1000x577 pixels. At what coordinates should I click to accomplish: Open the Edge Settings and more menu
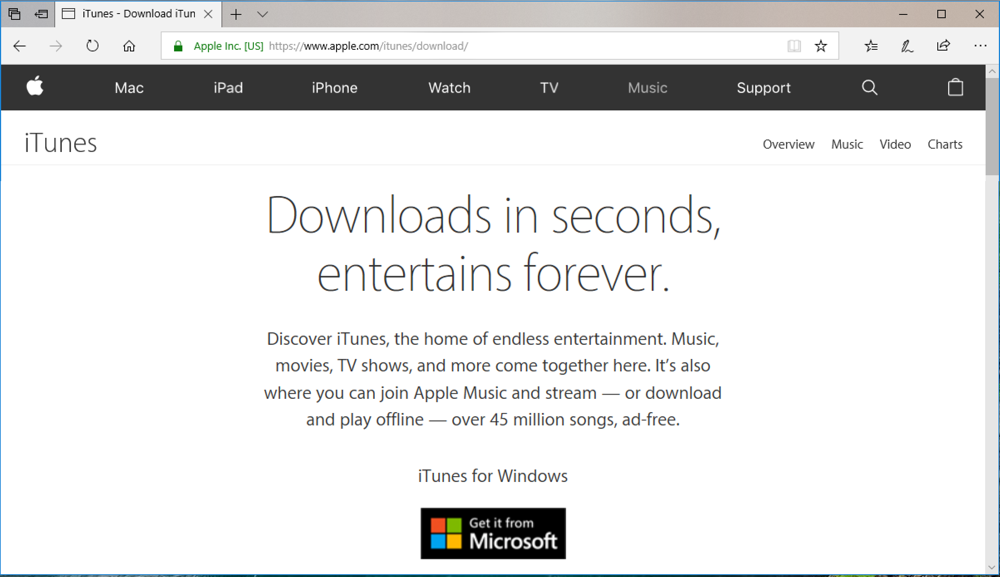[979, 46]
